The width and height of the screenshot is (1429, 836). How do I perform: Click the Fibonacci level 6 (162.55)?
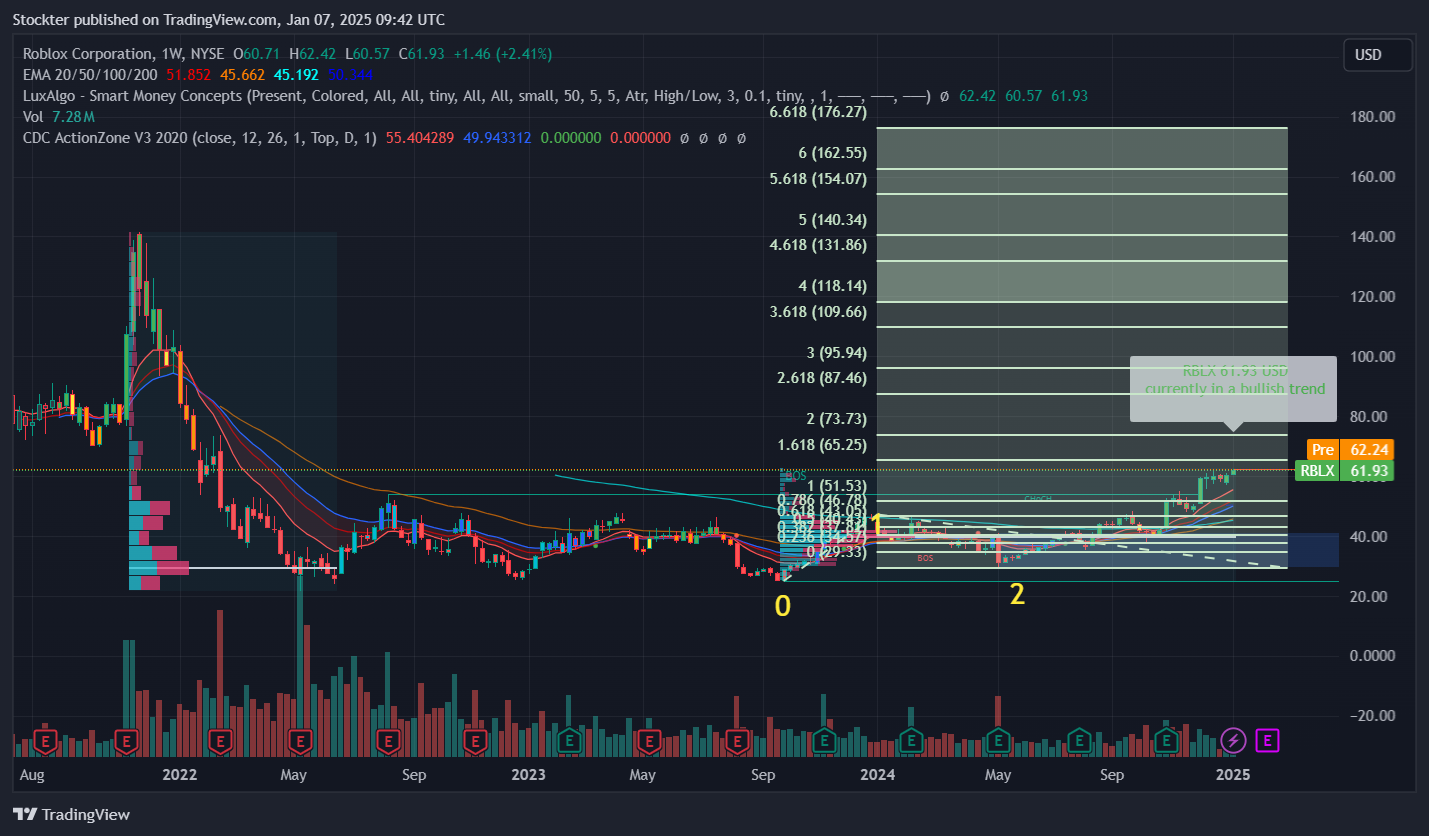[x=832, y=154]
